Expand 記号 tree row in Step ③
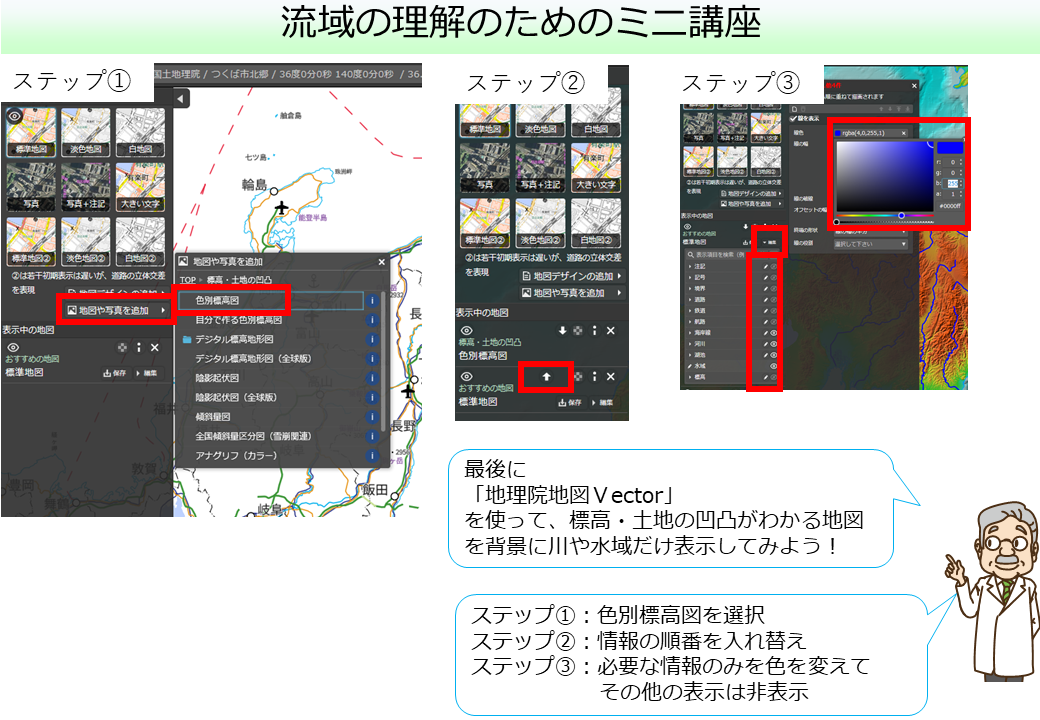The width and height of the screenshot is (1040, 720). (690, 278)
